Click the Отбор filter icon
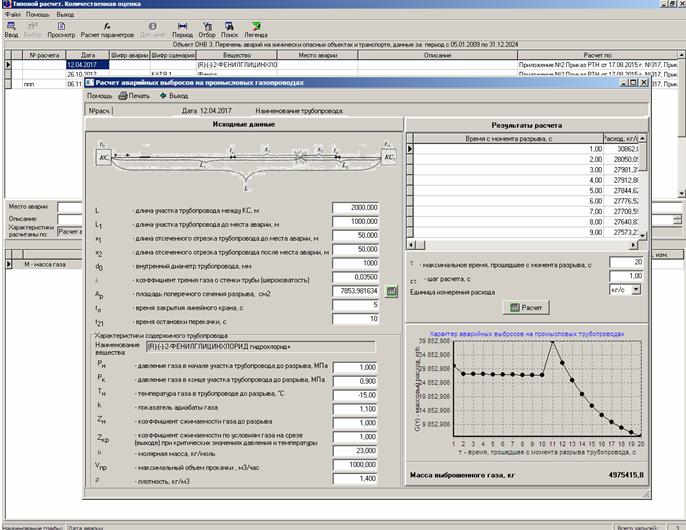Viewport: 686px width, 530px height. click(208, 27)
